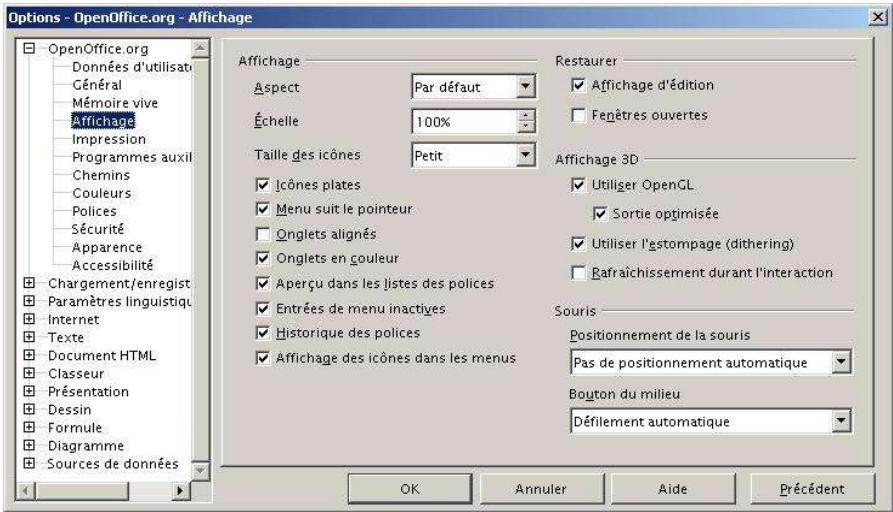Select Programmes auxiliaires in the tree
The height and width of the screenshot is (512, 893).
pyautogui.click(x=132, y=157)
